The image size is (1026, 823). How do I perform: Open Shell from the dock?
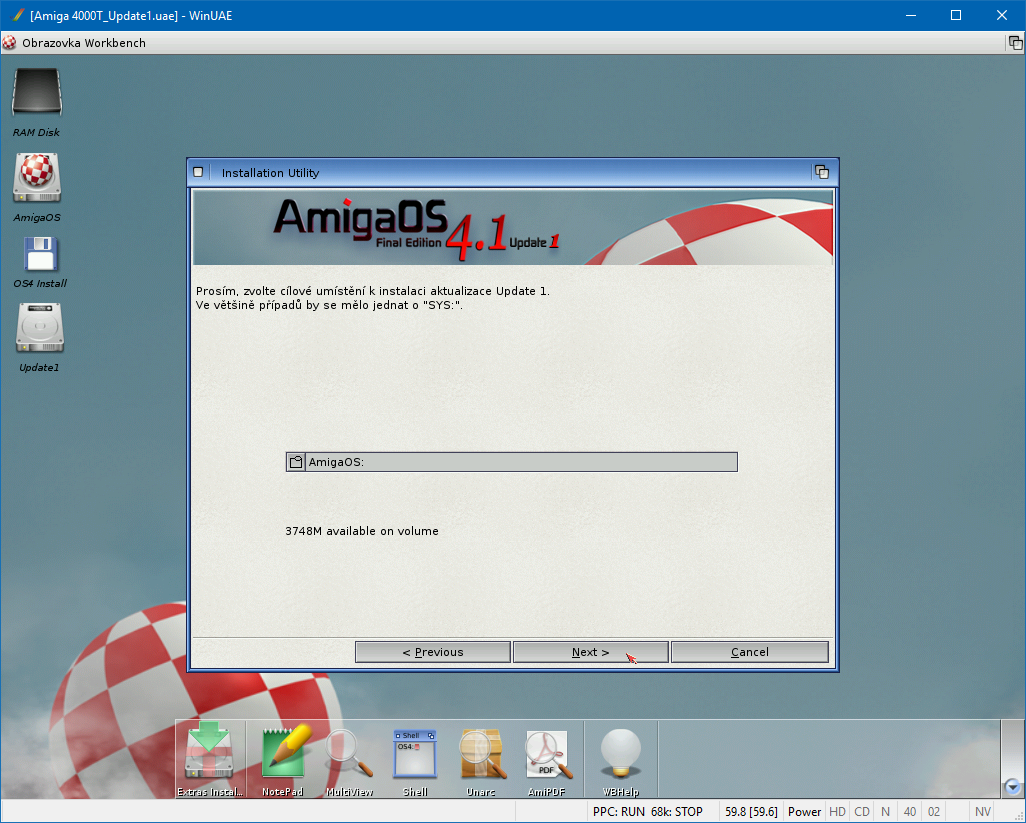[415, 754]
